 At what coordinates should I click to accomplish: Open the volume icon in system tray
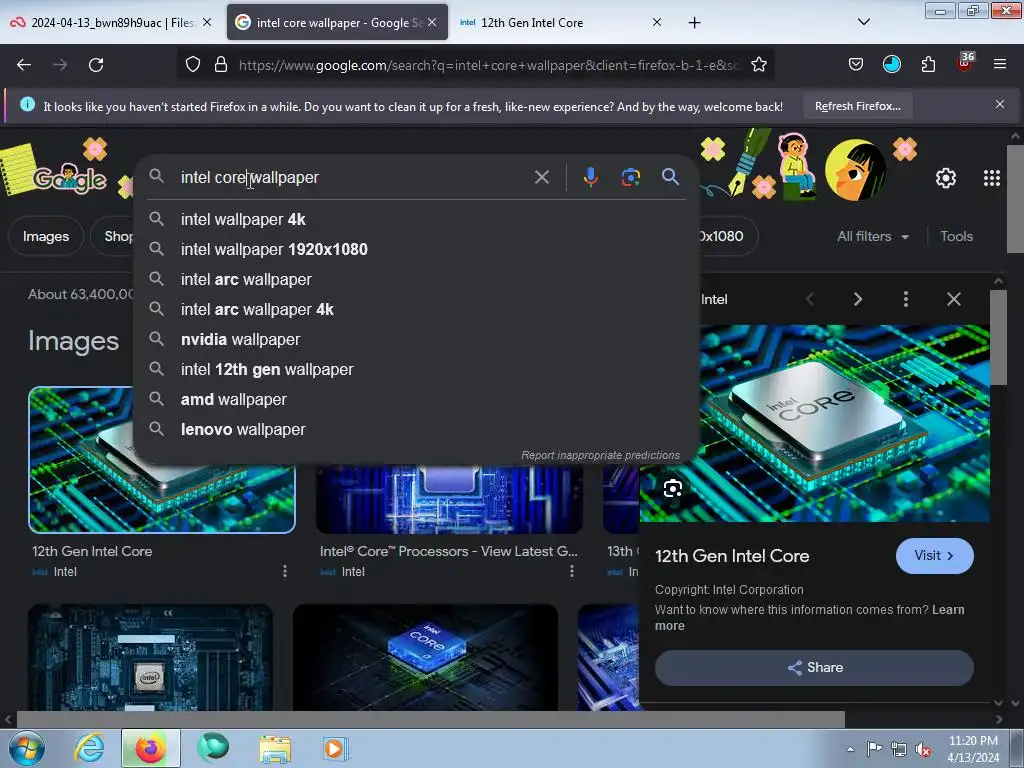923,750
